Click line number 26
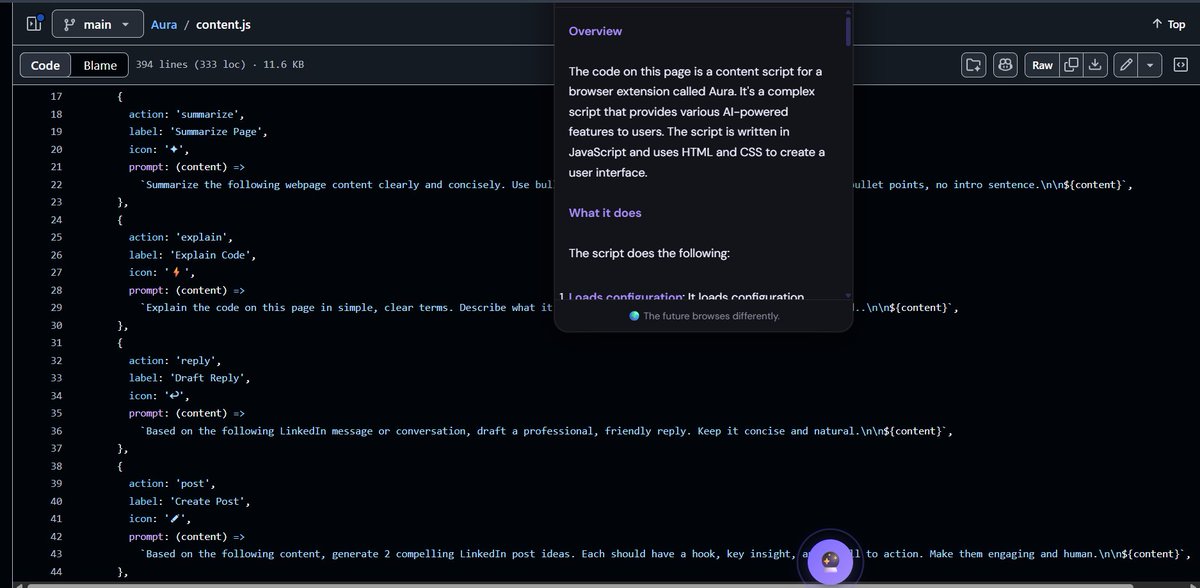This screenshot has width=1200, height=588. pyautogui.click(x=56, y=255)
